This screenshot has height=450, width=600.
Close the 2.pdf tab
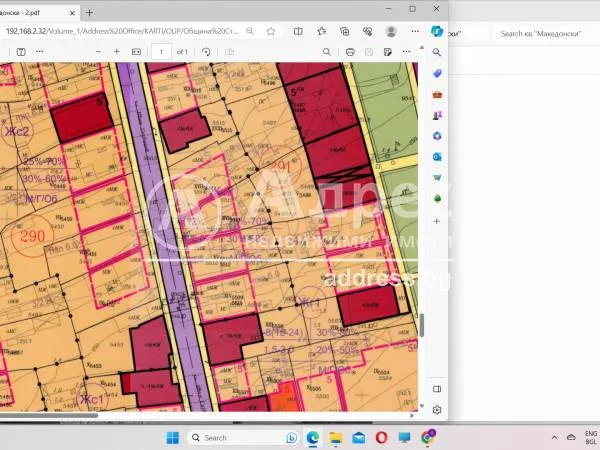point(72,13)
